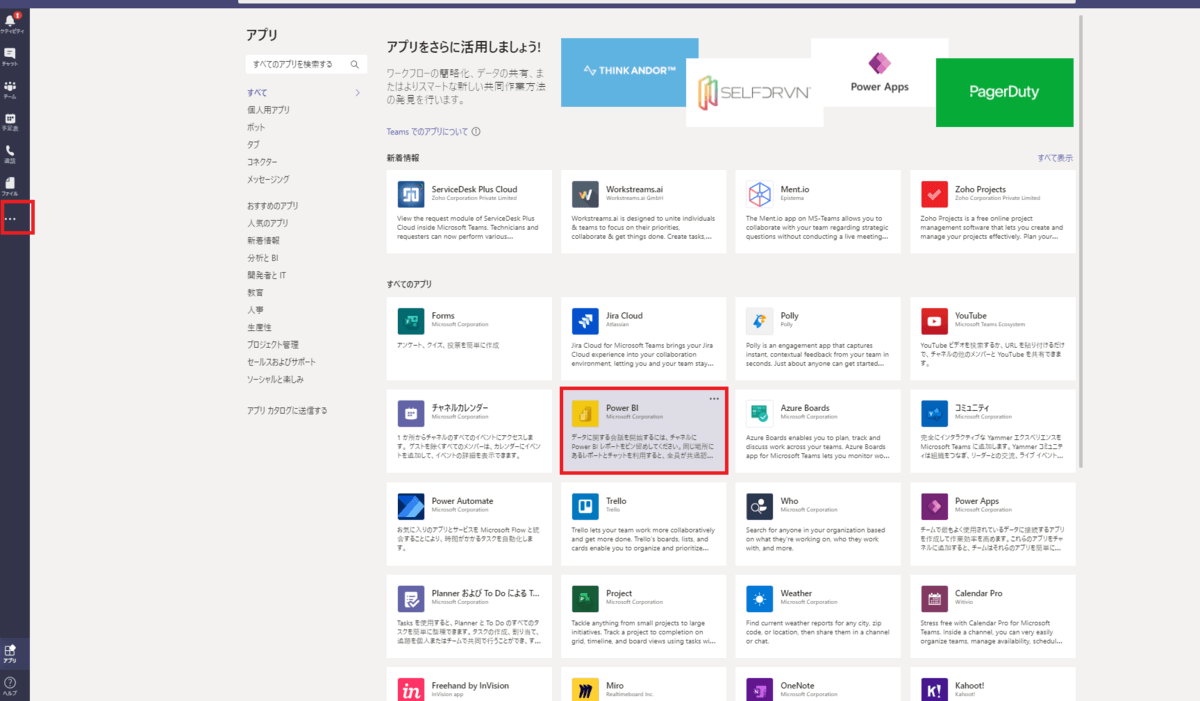Select セールスおよびサポート category
The image size is (1200, 701).
coord(281,362)
